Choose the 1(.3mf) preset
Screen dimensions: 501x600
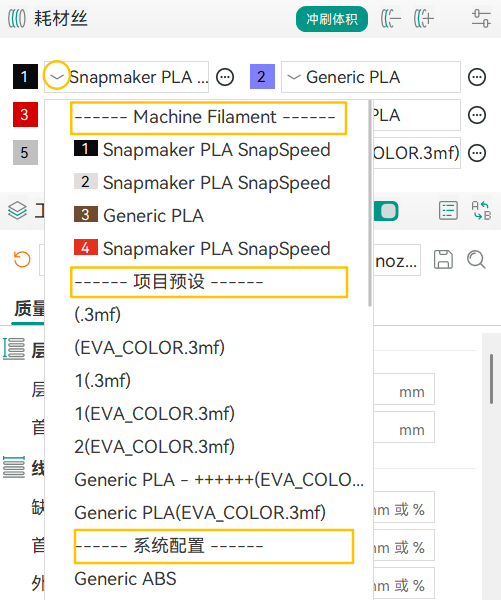207,381
